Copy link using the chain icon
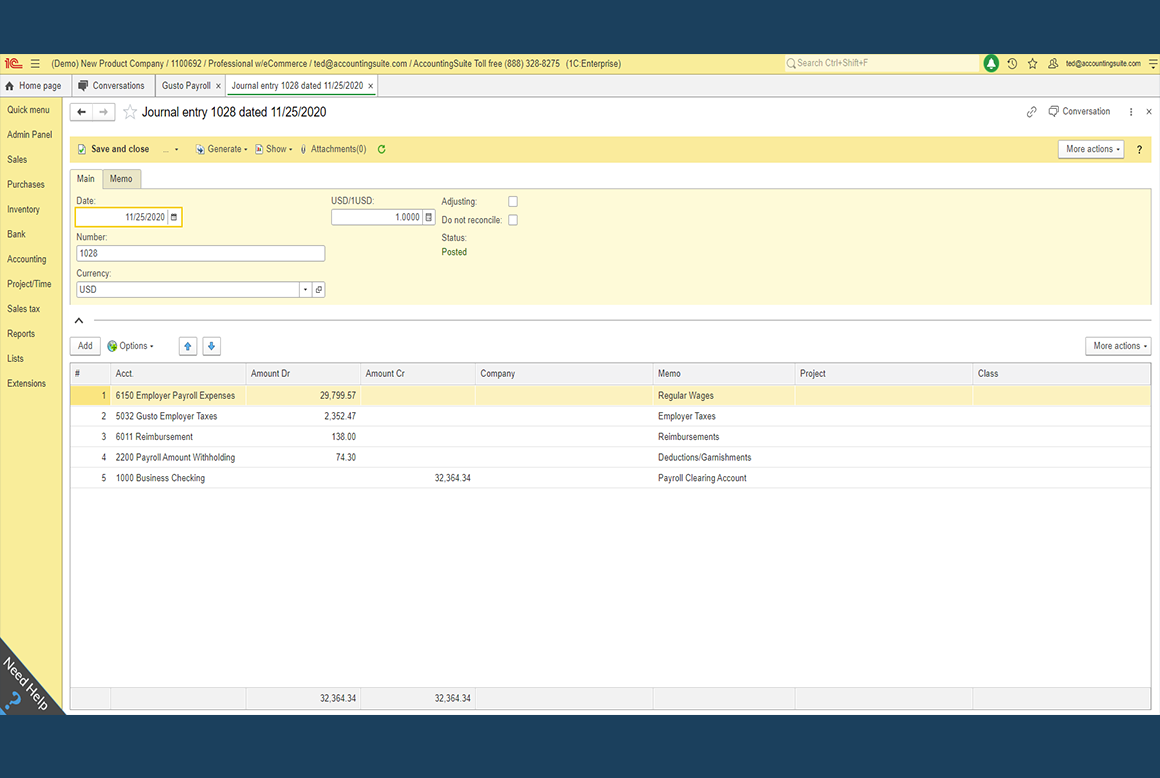This screenshot has width=1160, height=778. pos(1031,112)
